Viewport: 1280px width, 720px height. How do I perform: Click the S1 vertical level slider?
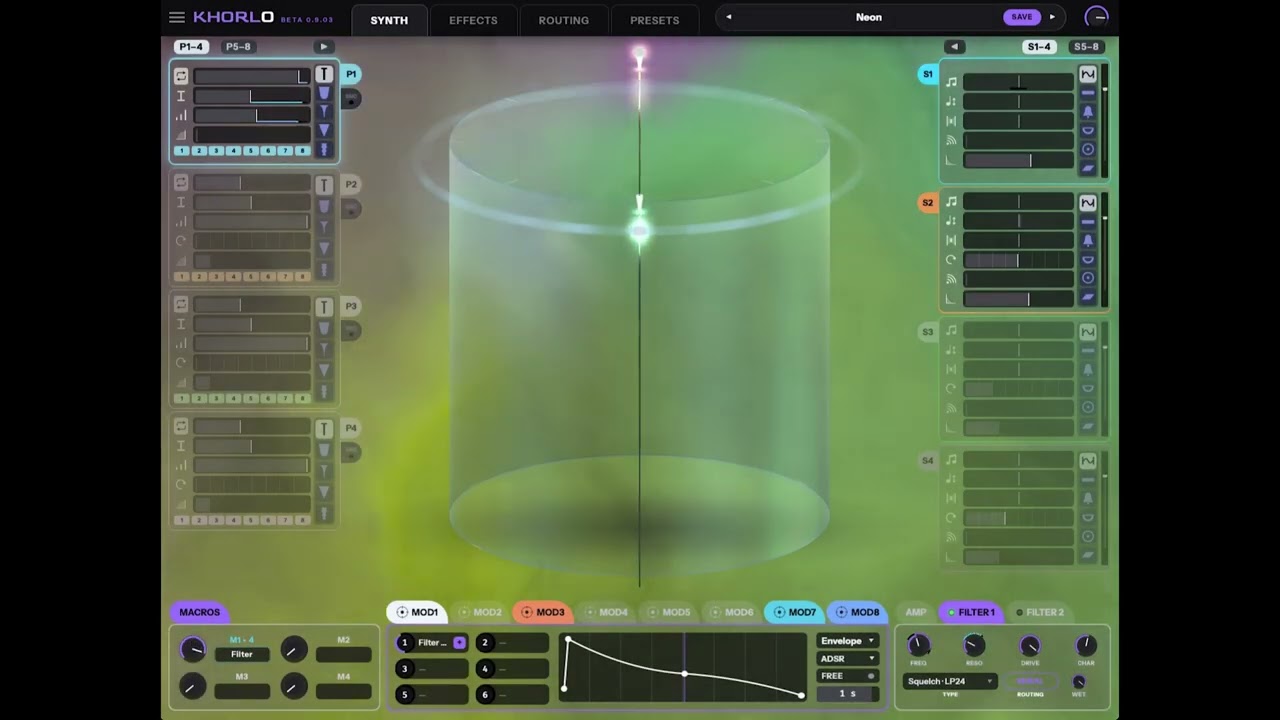1104,121
